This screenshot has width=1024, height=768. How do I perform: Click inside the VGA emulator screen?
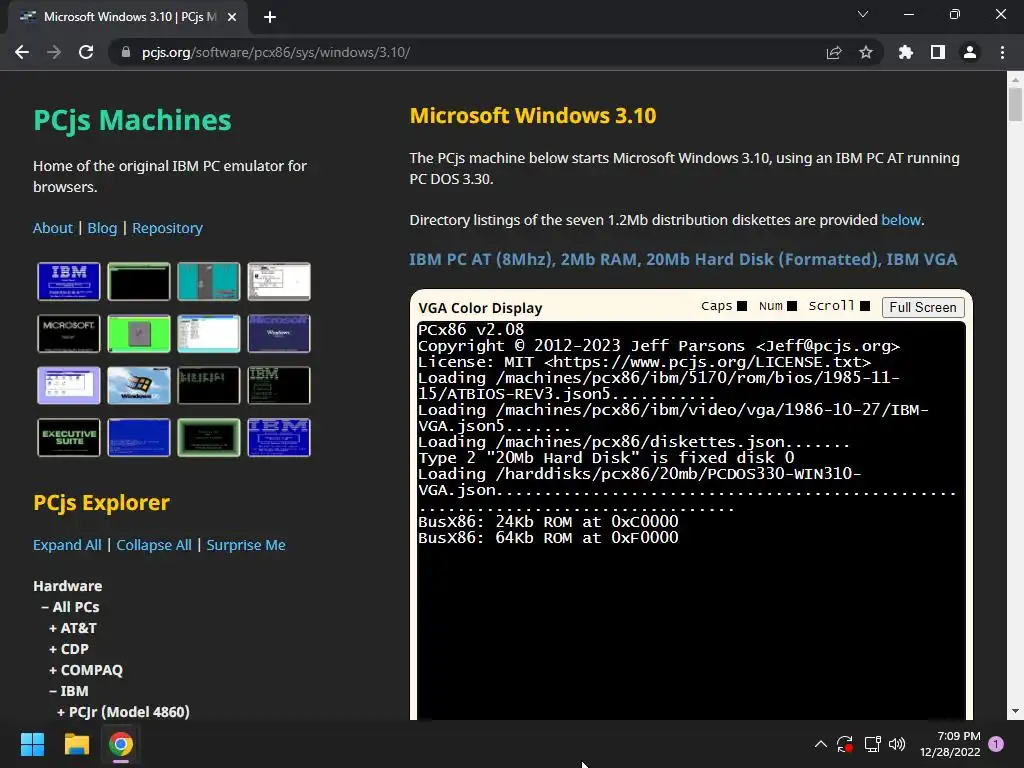691,520
